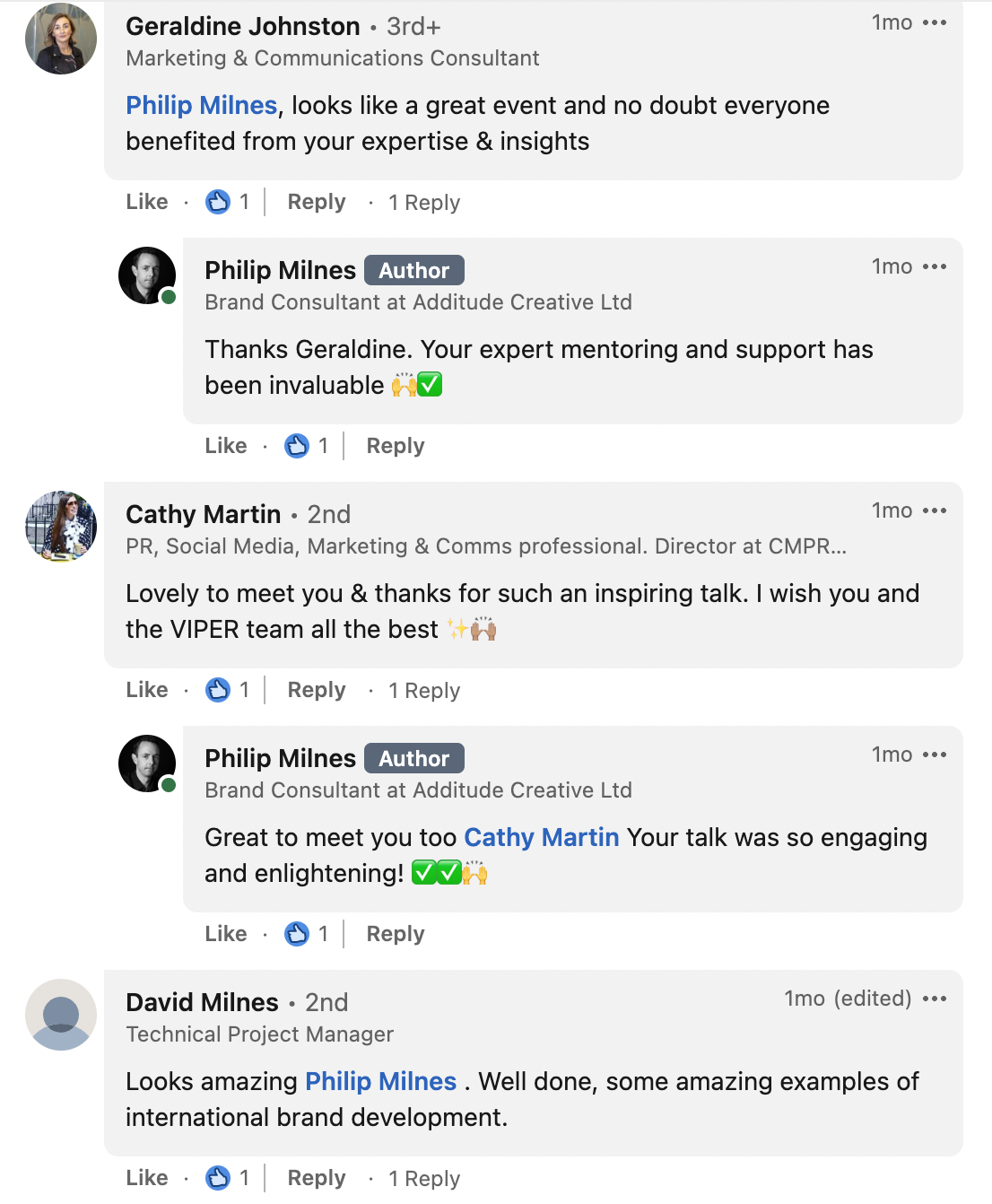Like Cathy Martin's comment
Screen dimensions: 992x1204
tap(147, 690)
